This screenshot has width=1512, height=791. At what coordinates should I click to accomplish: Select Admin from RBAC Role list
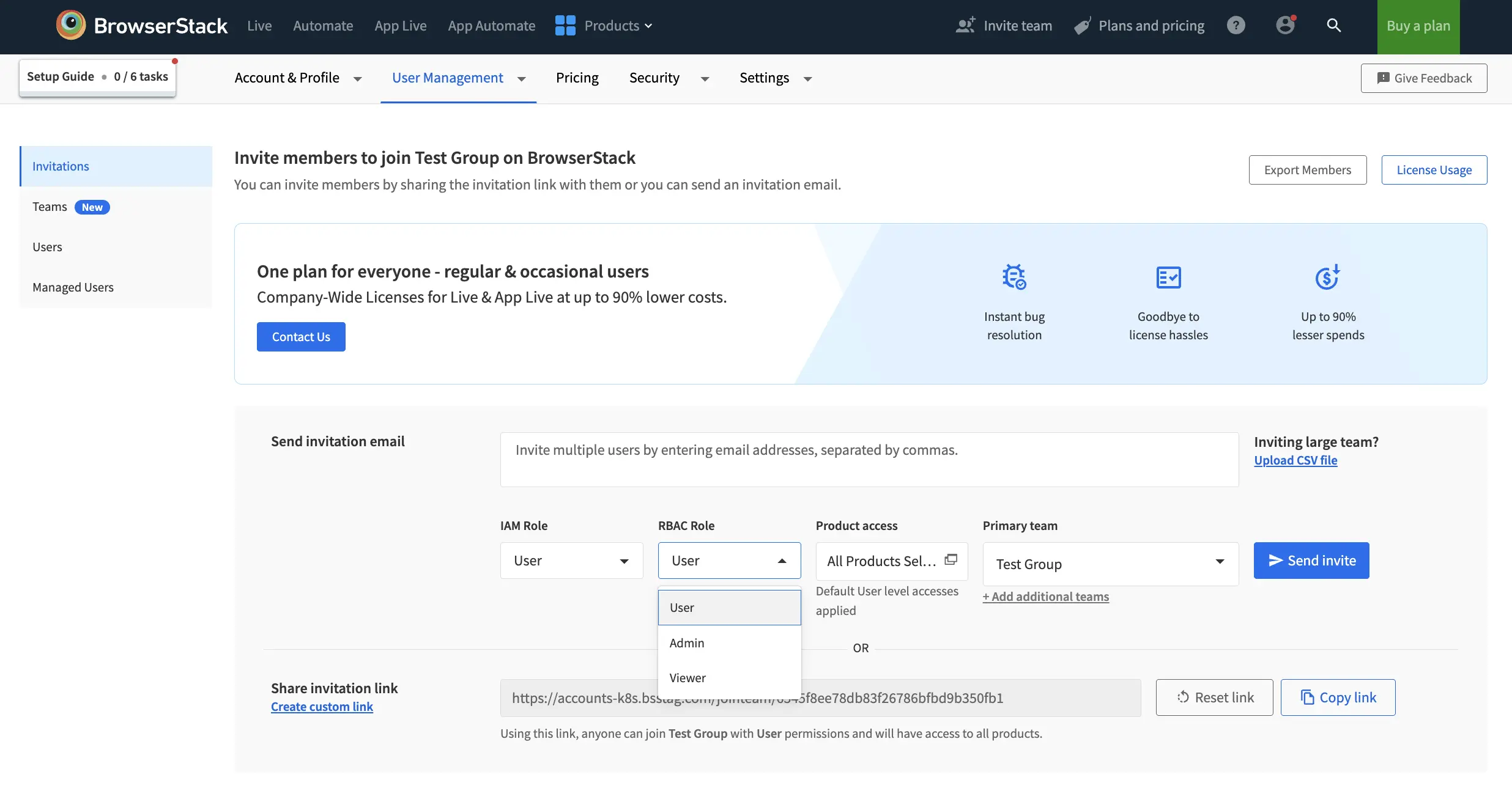click(x=687, y=643)
